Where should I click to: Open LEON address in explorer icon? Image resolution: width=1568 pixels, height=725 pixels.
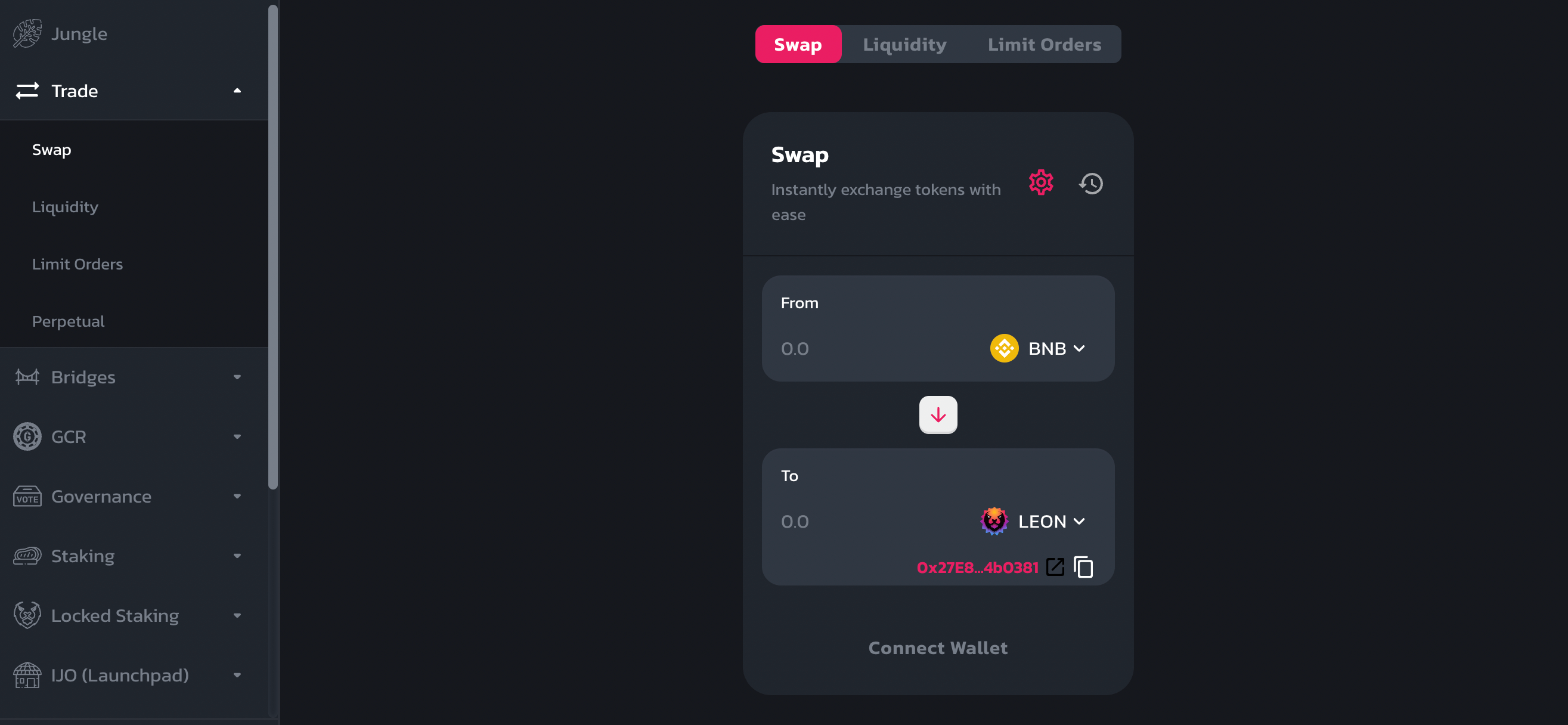1055,567
